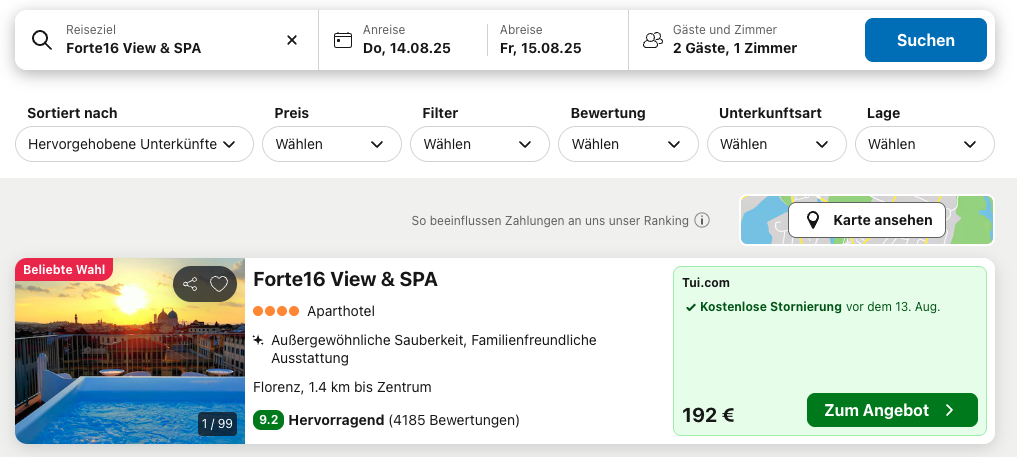Open the Unterkunftsart dropdown
This screenshot has width=1017, height=457.
tap(775, 144)
